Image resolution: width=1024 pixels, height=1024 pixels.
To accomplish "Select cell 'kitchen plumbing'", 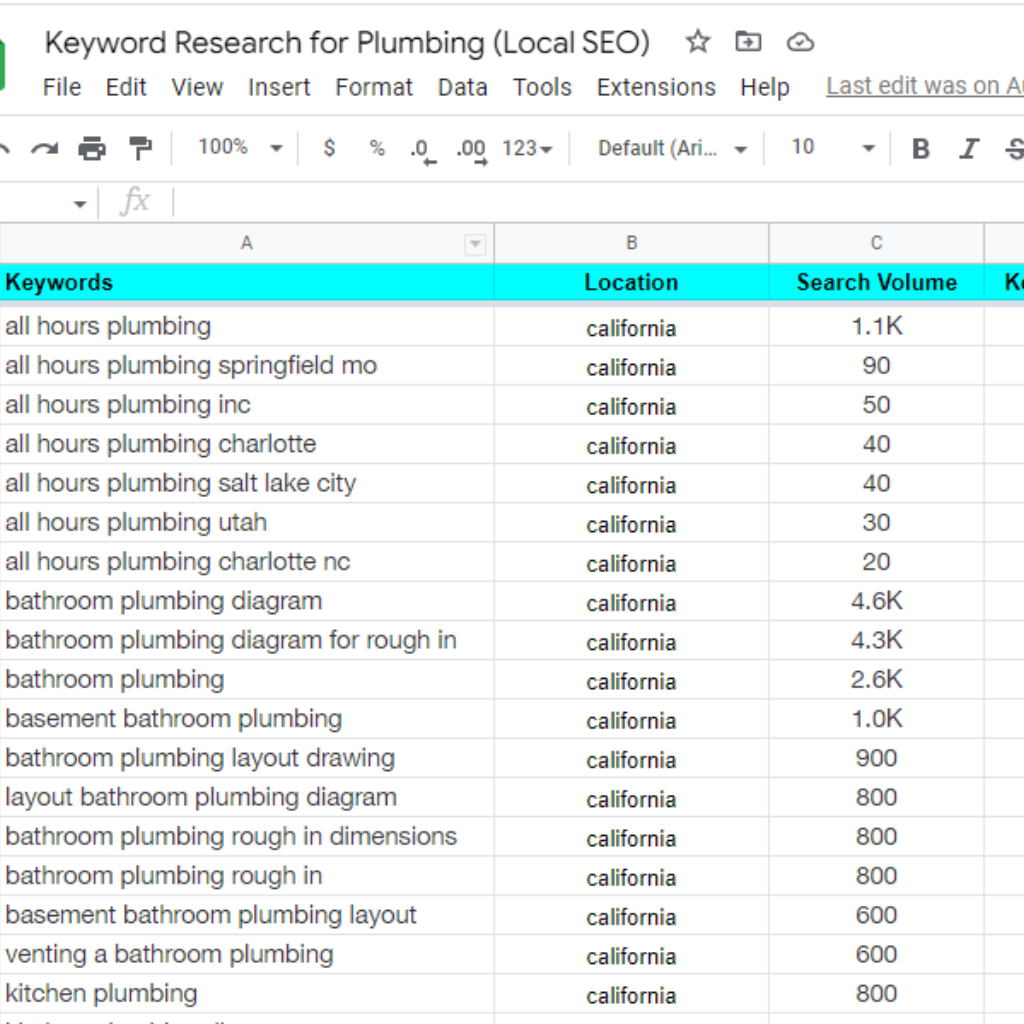I will pos(247,993).
